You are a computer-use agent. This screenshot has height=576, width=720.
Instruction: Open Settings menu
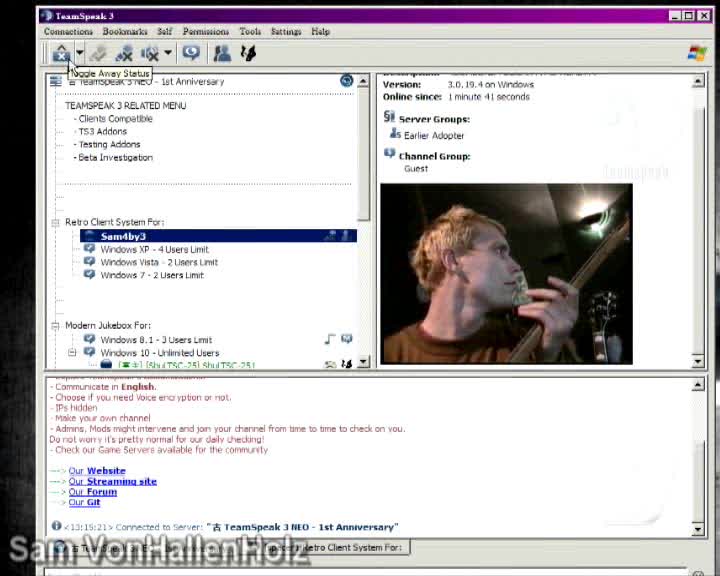tap(286, 32)
